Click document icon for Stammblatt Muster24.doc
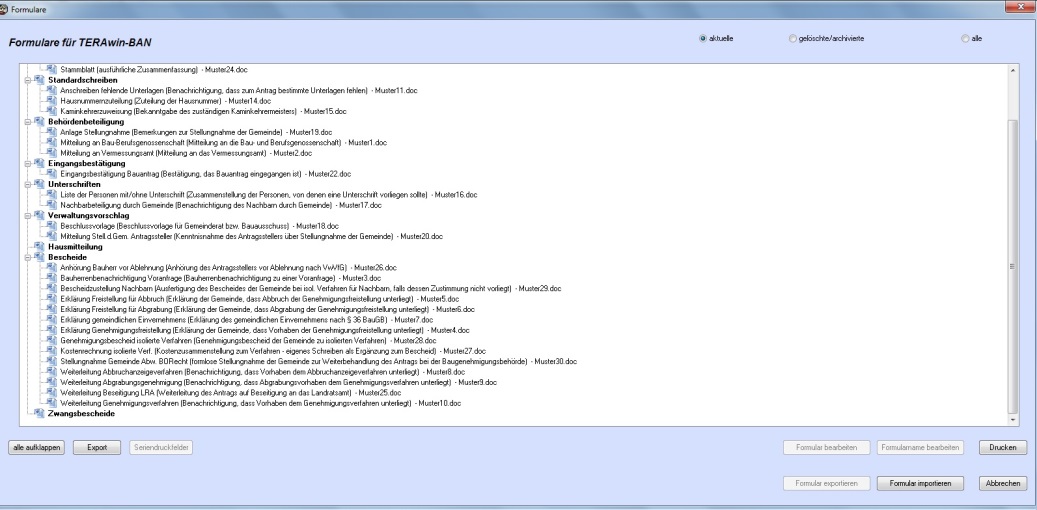 [51, 68]
